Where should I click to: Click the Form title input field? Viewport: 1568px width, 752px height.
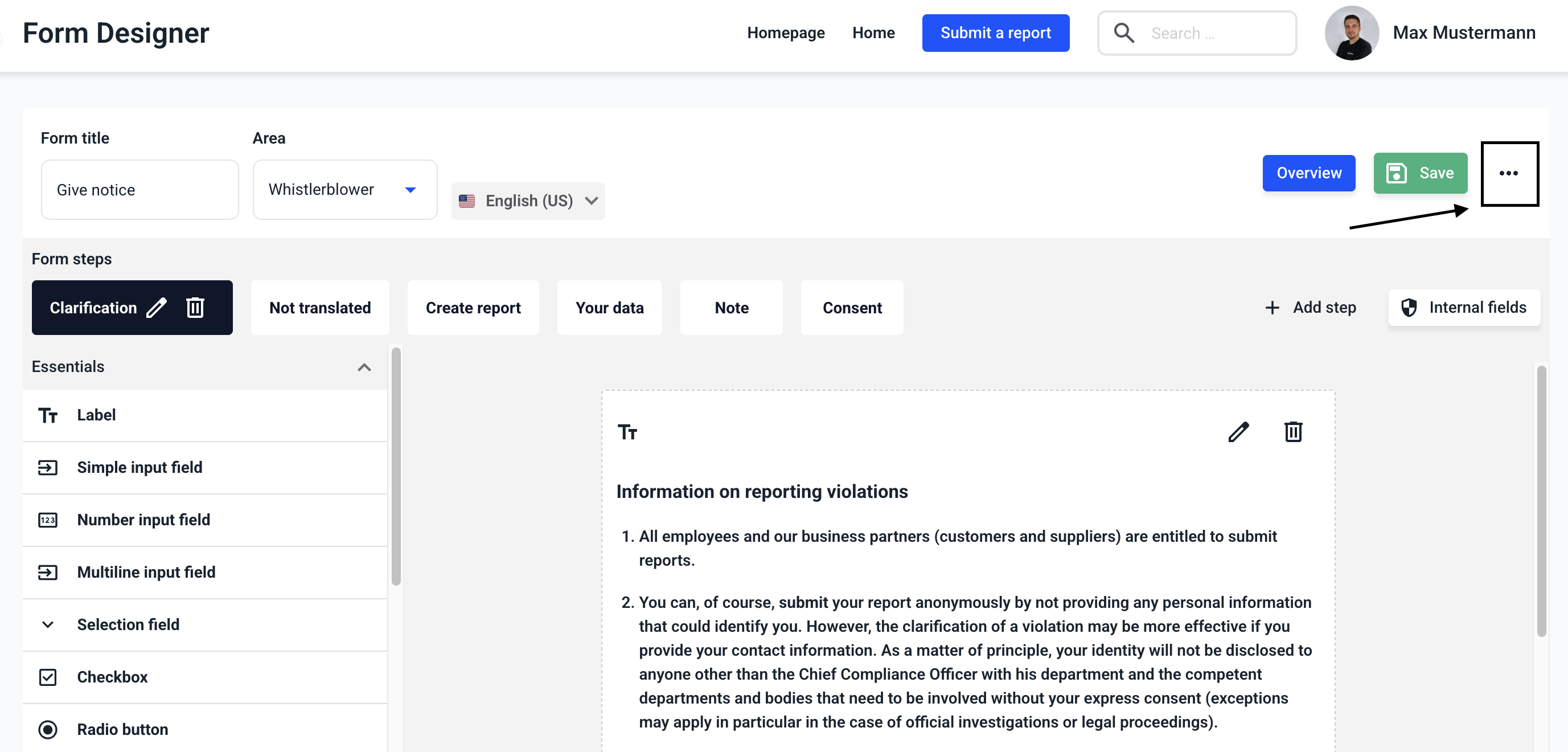[x=139, y=190]
